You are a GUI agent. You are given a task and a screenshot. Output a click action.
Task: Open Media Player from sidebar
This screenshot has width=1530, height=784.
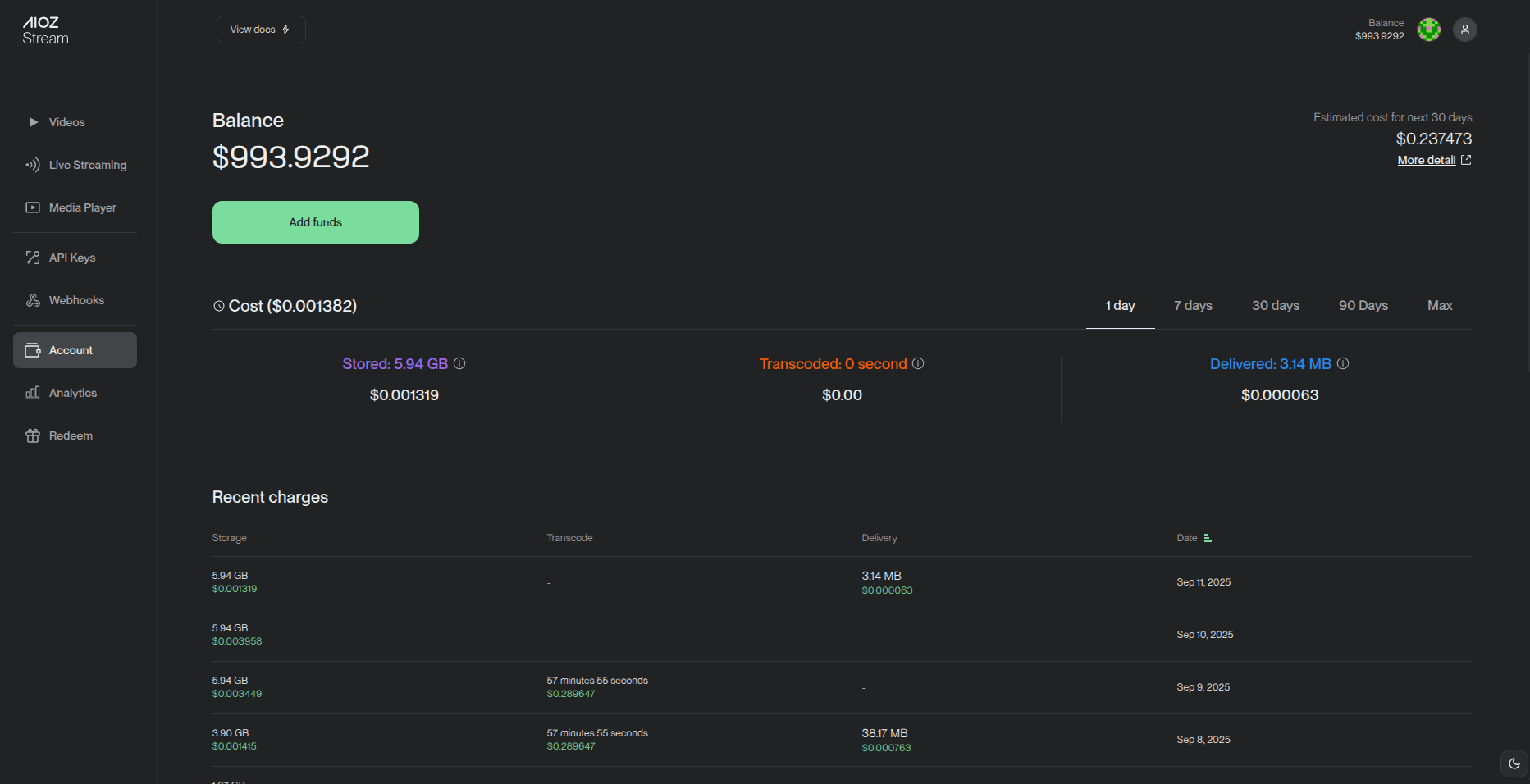coord(82,207)
